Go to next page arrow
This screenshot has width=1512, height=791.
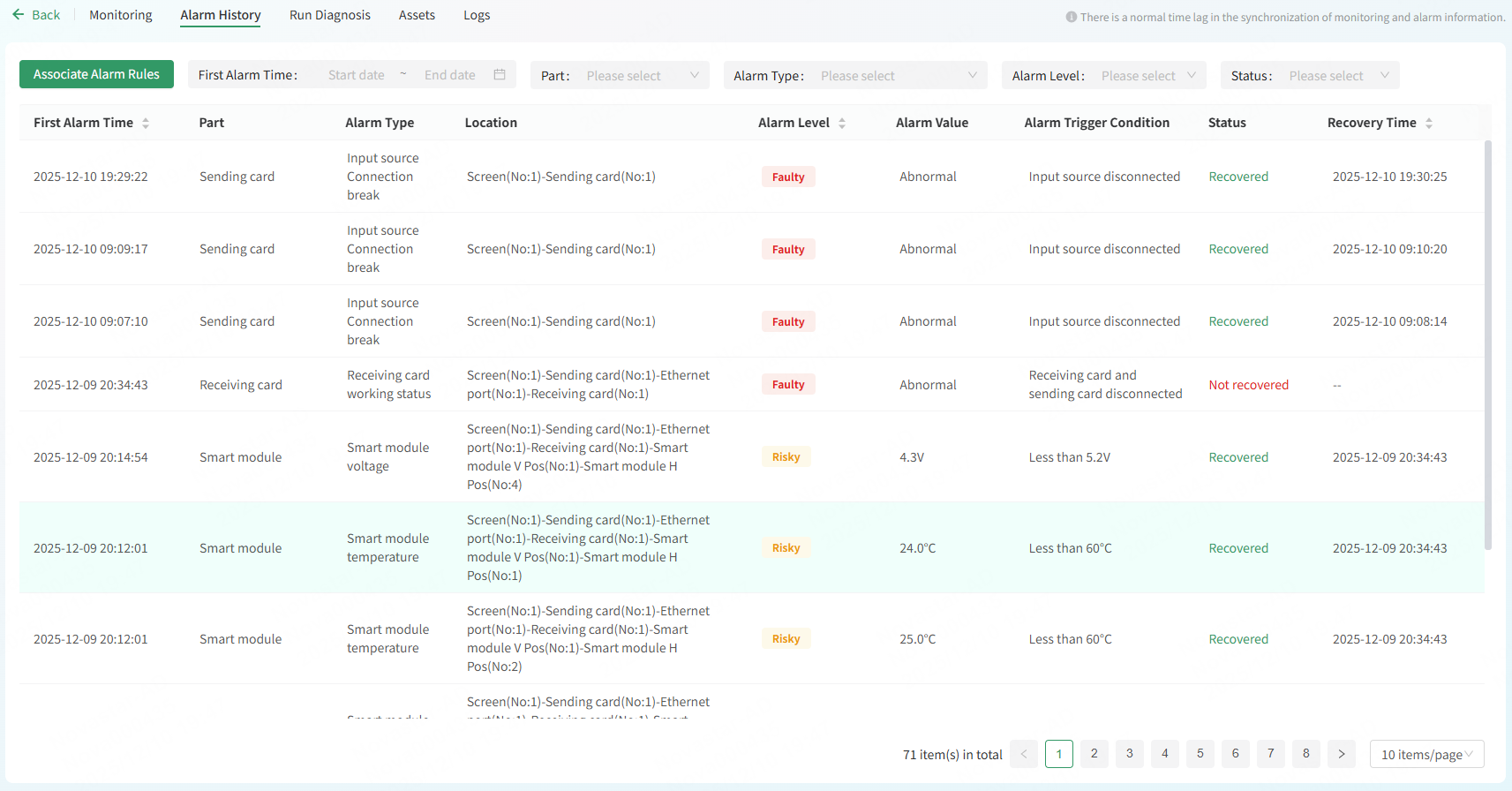coord(1341,754)
